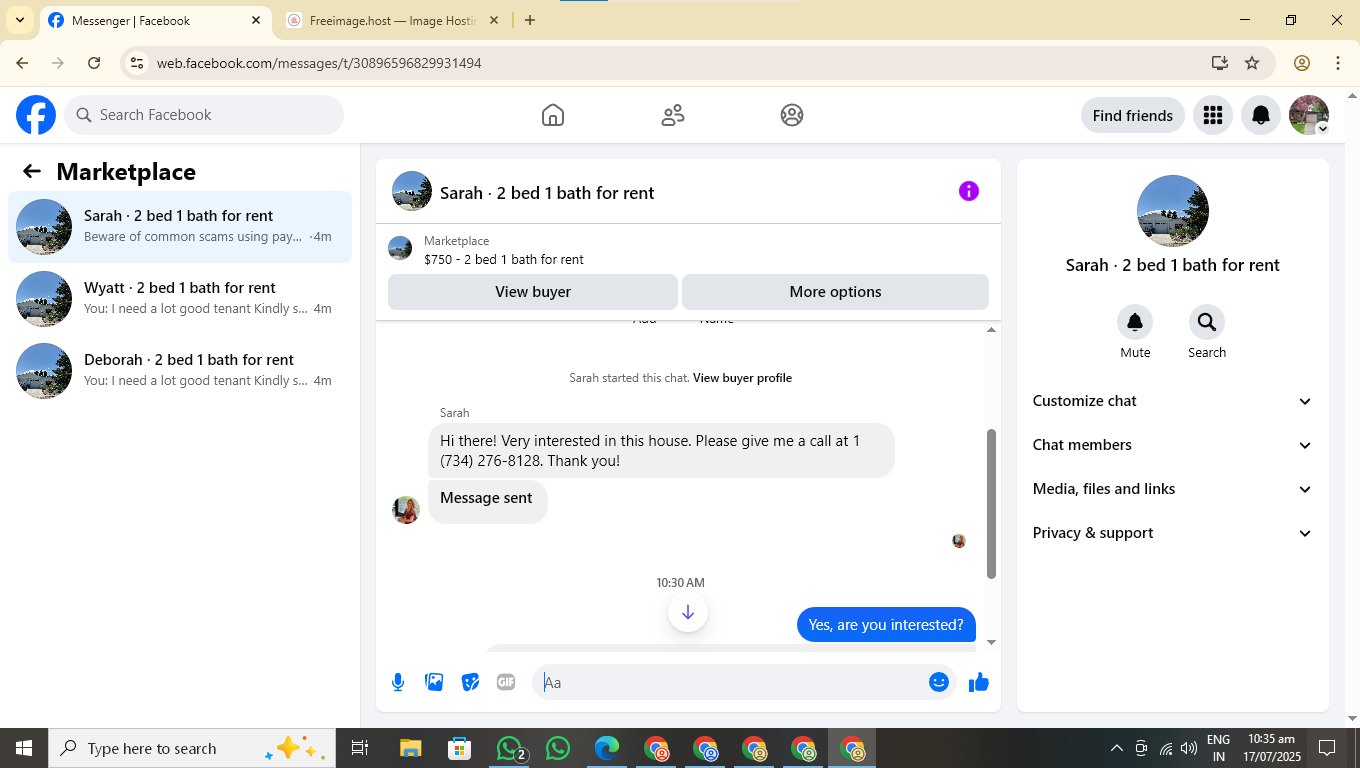Image resolution: width=1360 pixels, height=768 pixels.
Task: Jump to latest message arrow button
Action: (x=688, y=612)
